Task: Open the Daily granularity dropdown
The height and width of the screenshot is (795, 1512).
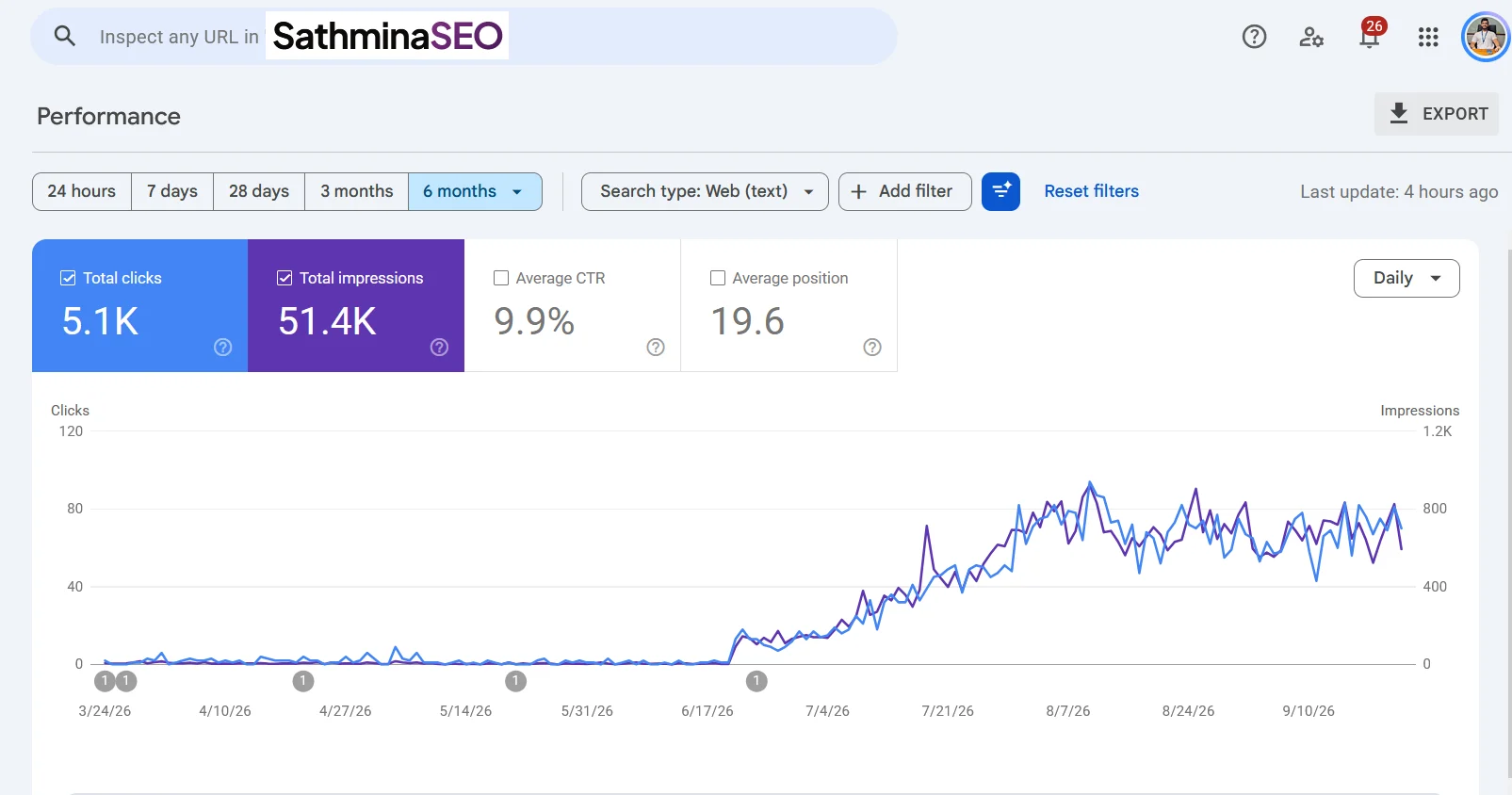Action: tap(1406, 278)
